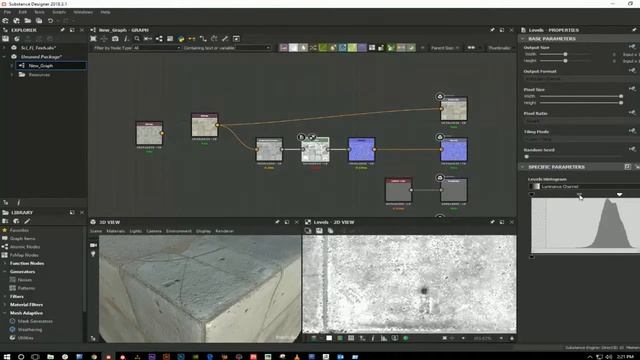Select Noises under Generators
The width and height of the screenshot is (640, 360).
(x=24, y=280)
